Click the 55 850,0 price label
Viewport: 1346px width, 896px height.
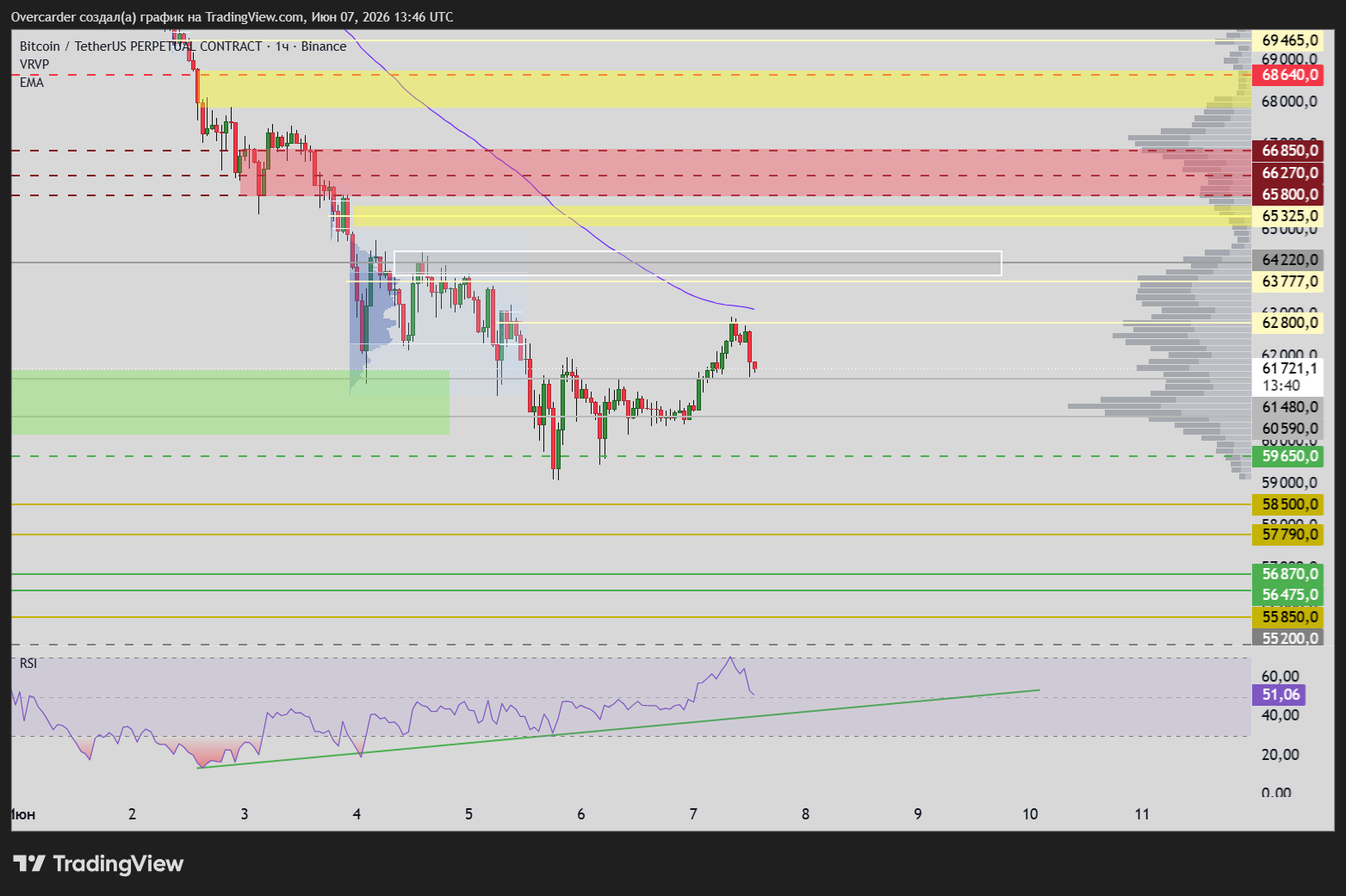1287,617
